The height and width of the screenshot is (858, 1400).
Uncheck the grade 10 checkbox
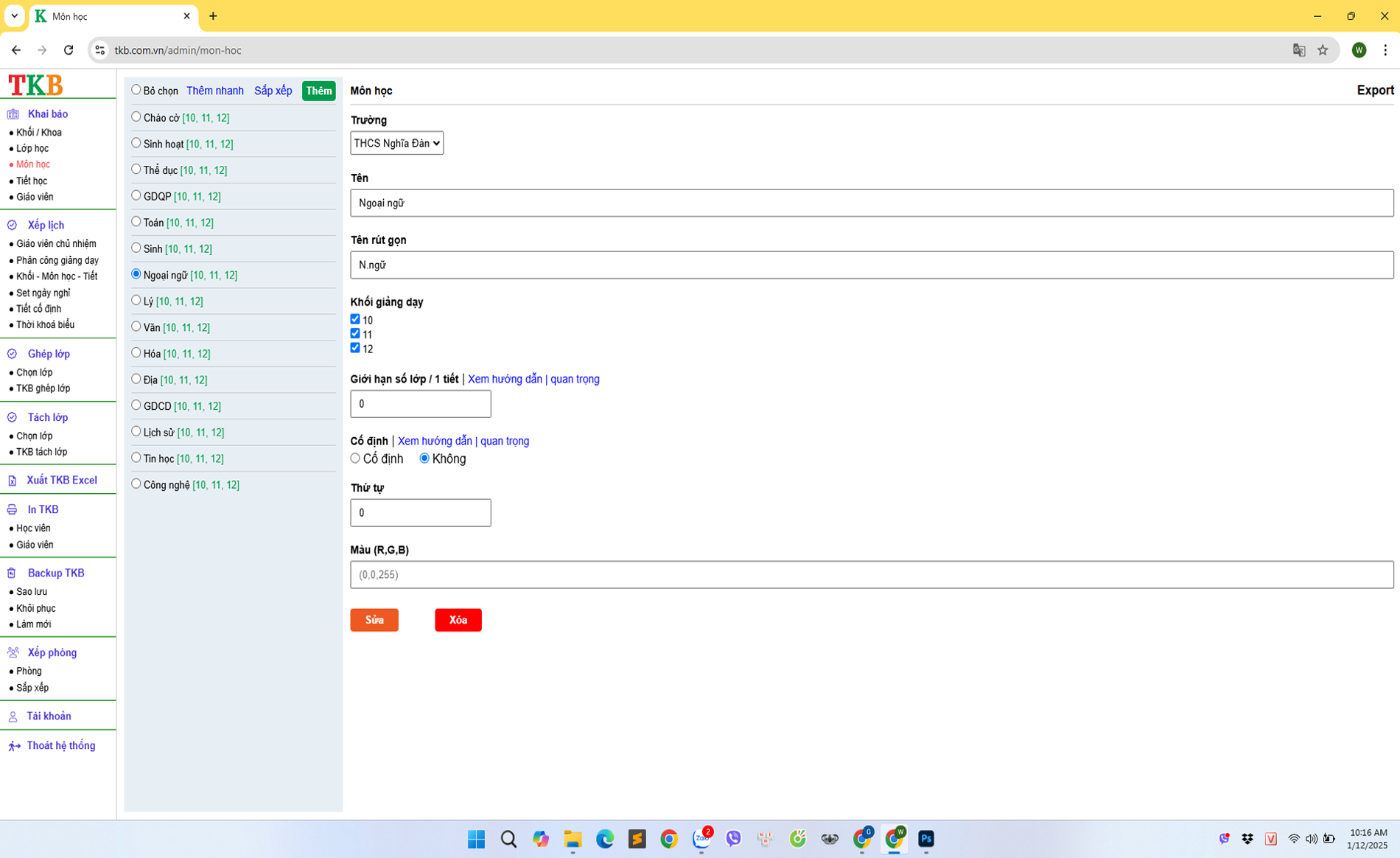point(355,319)
